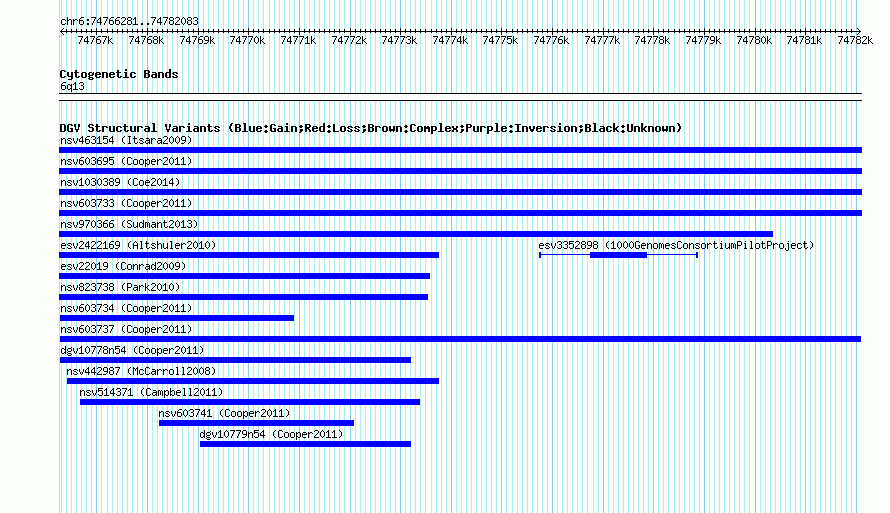The width and height of the screenshot is (890, 513).
Task: Click the 74782k ruler position
Action: click(855, 40)
